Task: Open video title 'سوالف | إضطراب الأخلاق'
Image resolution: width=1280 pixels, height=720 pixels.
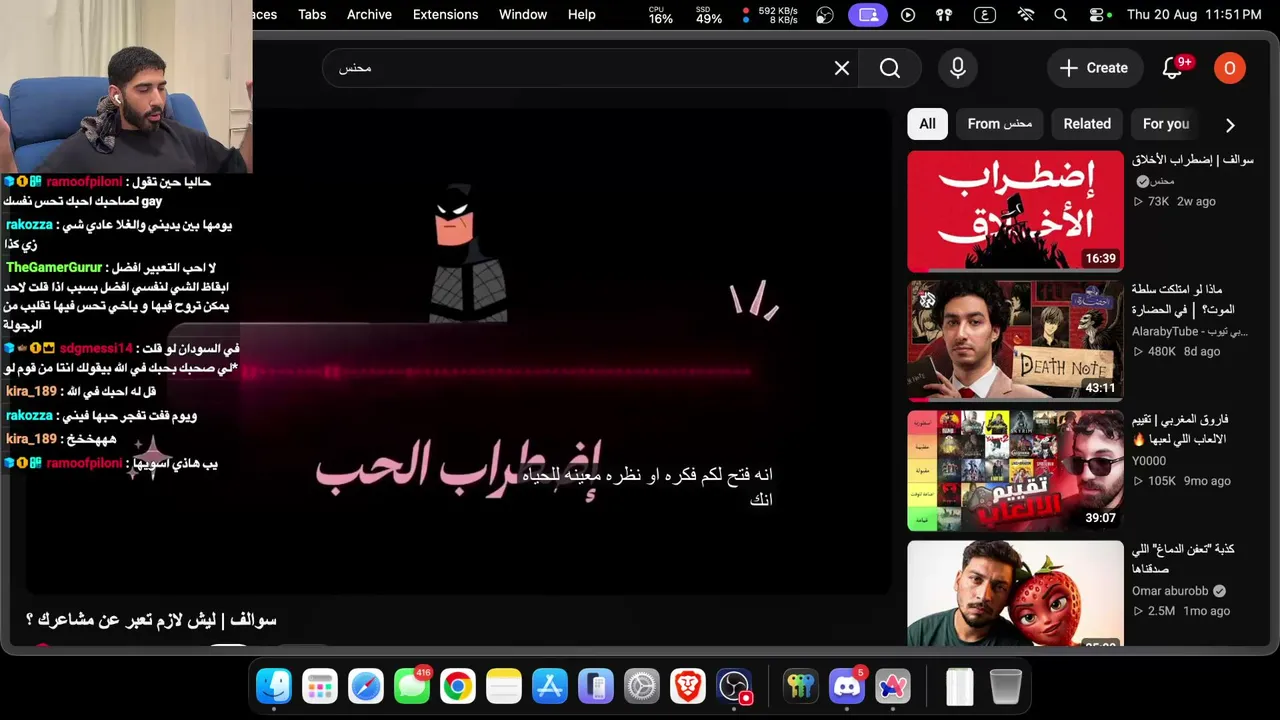Action: (x=1192, y=160)
